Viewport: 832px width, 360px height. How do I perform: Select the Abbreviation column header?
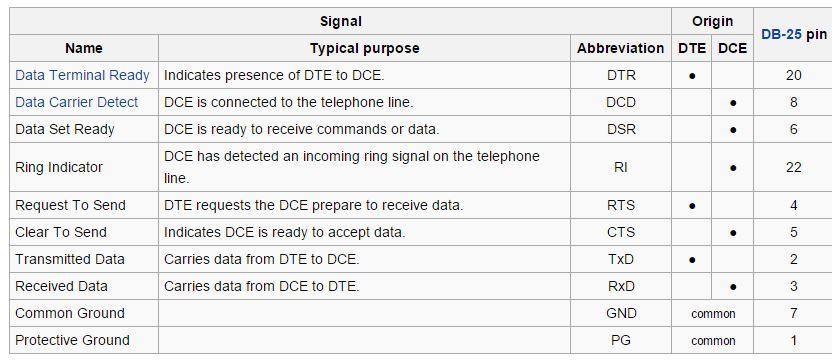click(620, 48)
